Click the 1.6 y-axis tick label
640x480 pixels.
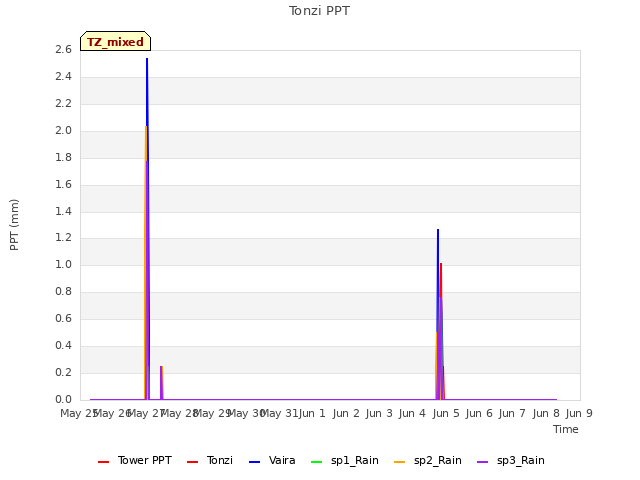[63, 184]
